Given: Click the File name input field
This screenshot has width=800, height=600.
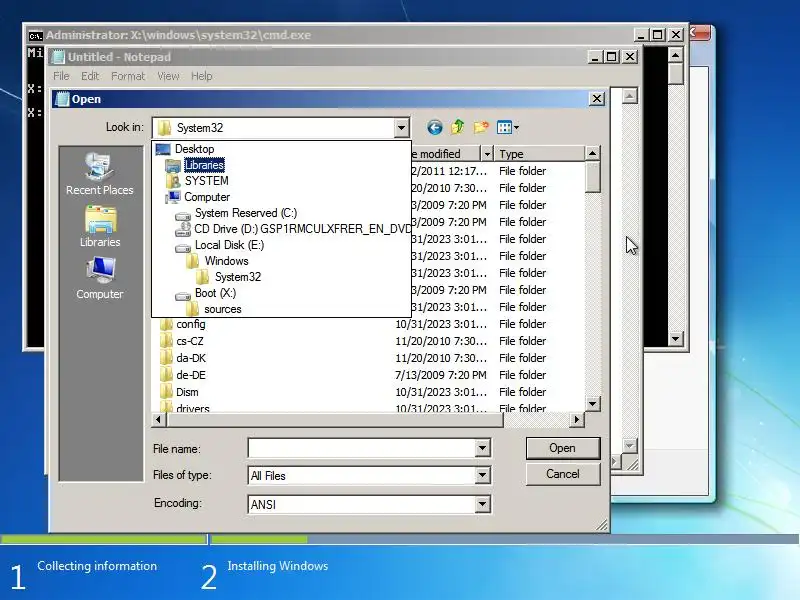Looking at the screenshot, I should pos(362,448).
